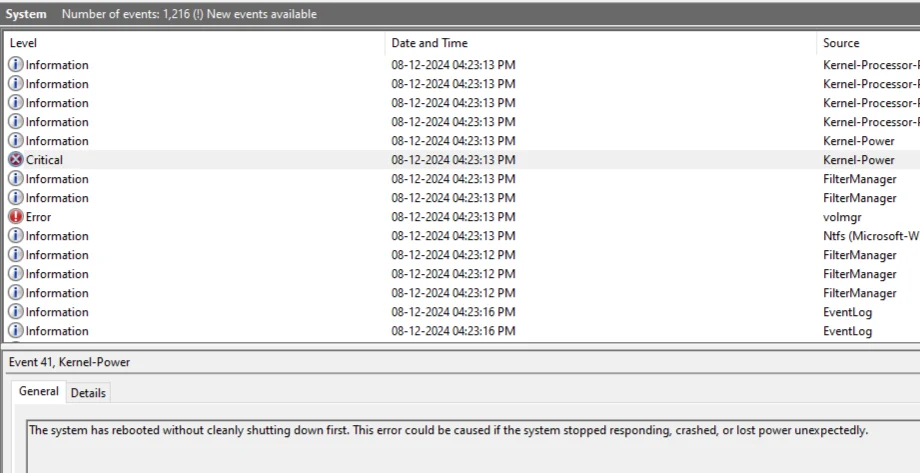Click info icon of first EventLog row
The image size is (920, 473).
point(16,312)
